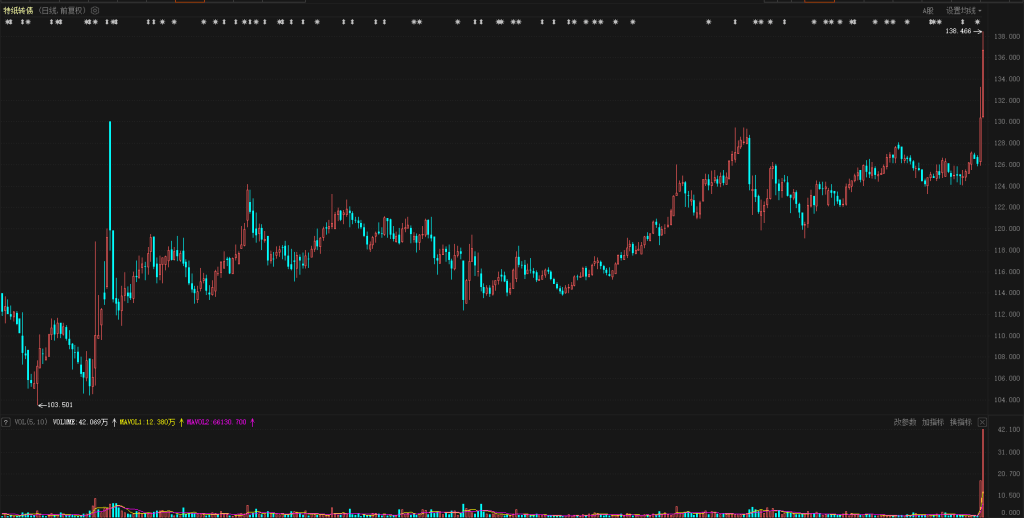Click 换指标 to switch indicator
Screen dimensions: 1024x518
[x=960, y=422]
